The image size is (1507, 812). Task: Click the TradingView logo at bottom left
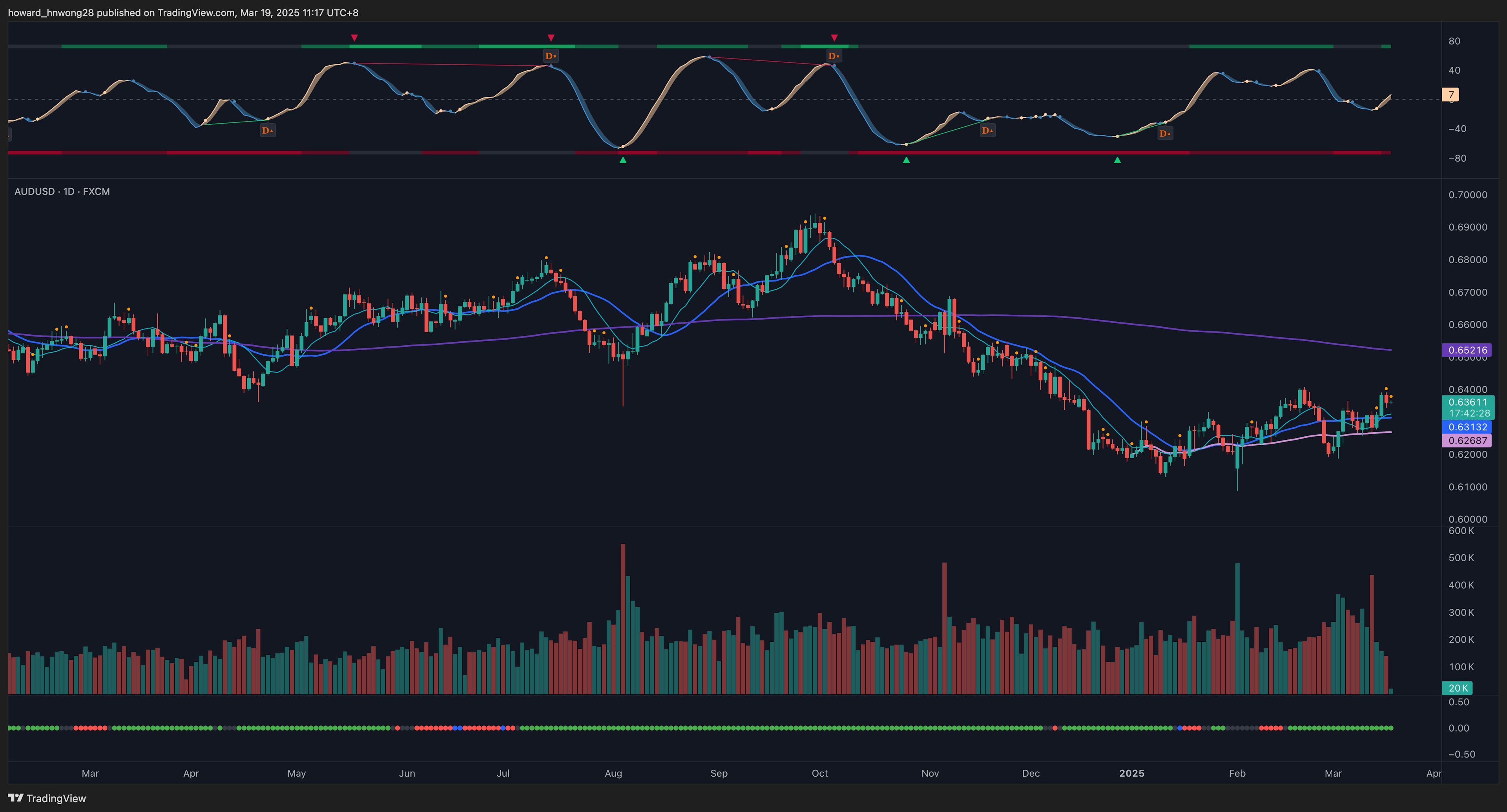(47, 798)
